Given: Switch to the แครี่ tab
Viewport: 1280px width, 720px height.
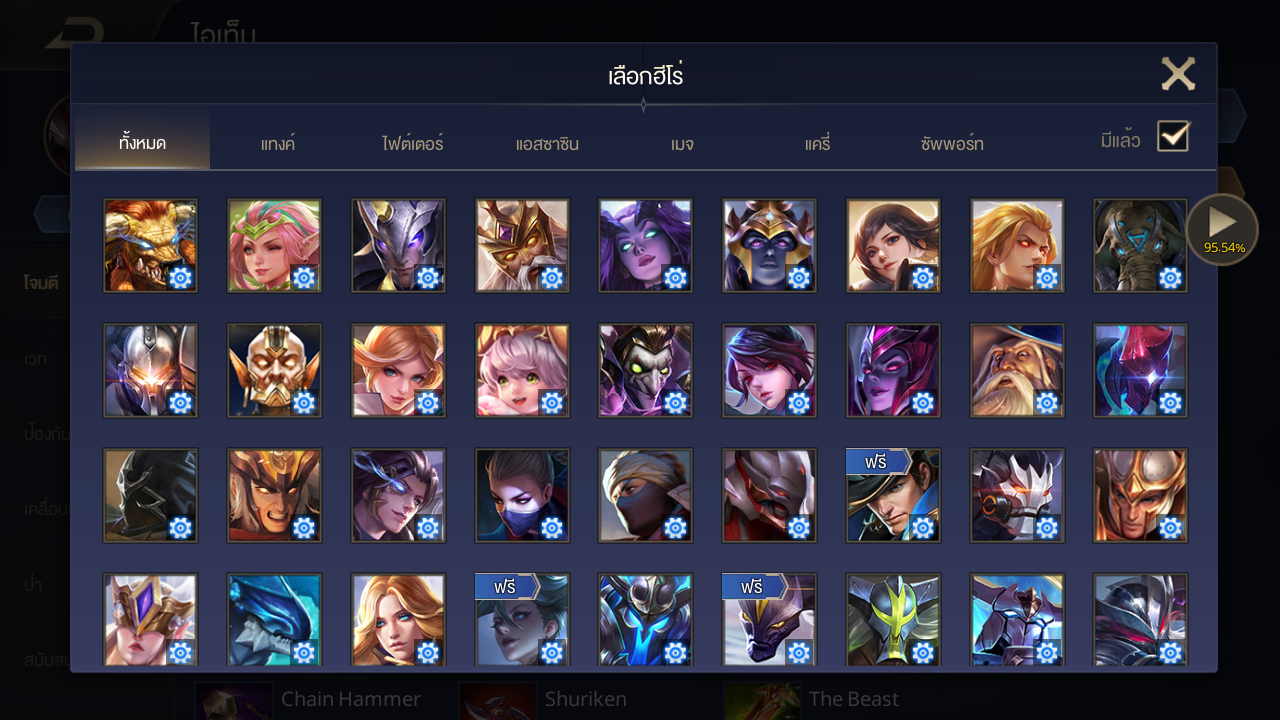Looking at the screenshot, I should (817, 144).
